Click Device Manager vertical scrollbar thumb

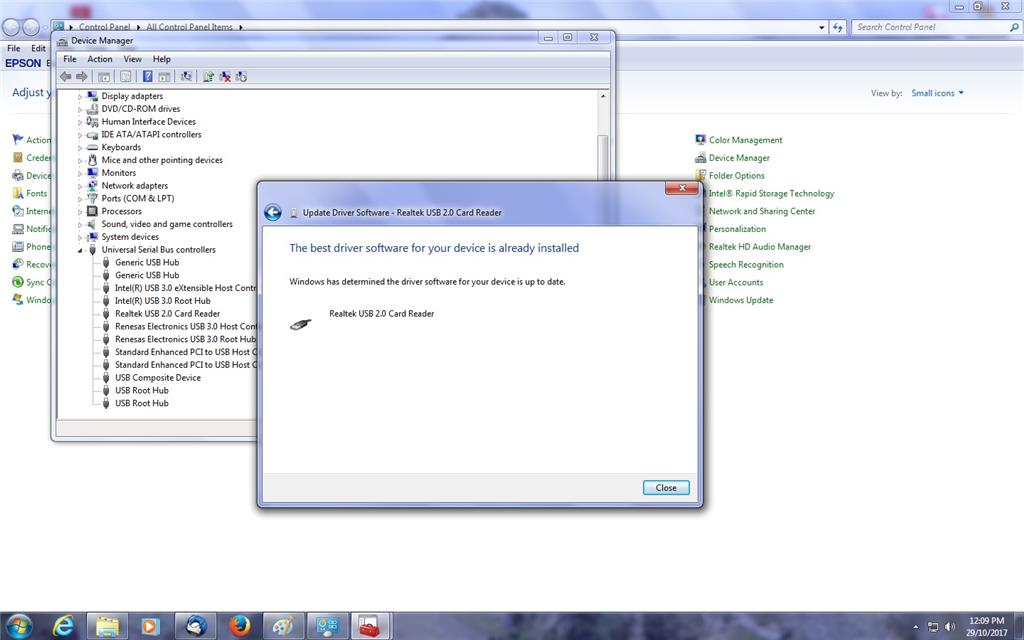click(x=603, y=157)
